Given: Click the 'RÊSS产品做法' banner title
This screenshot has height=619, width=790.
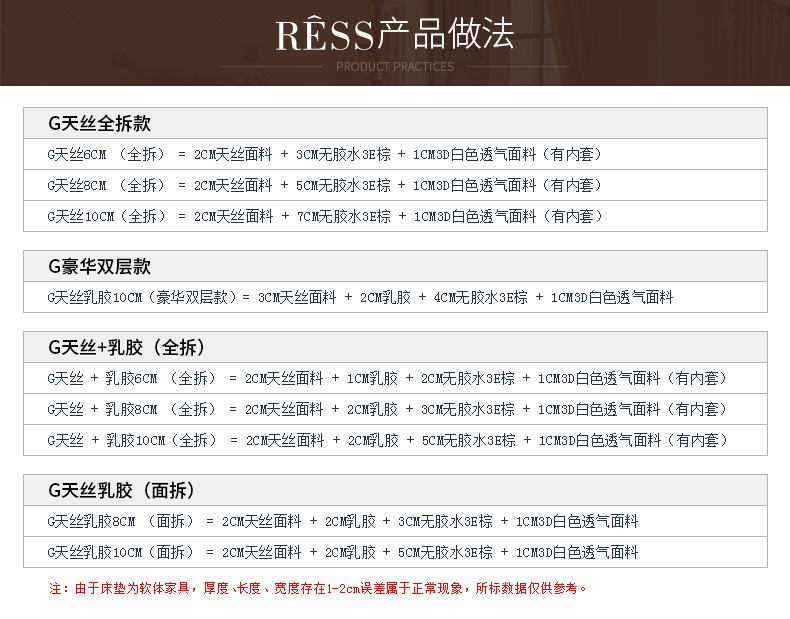Looking at the screenshot, I should 394,34.
